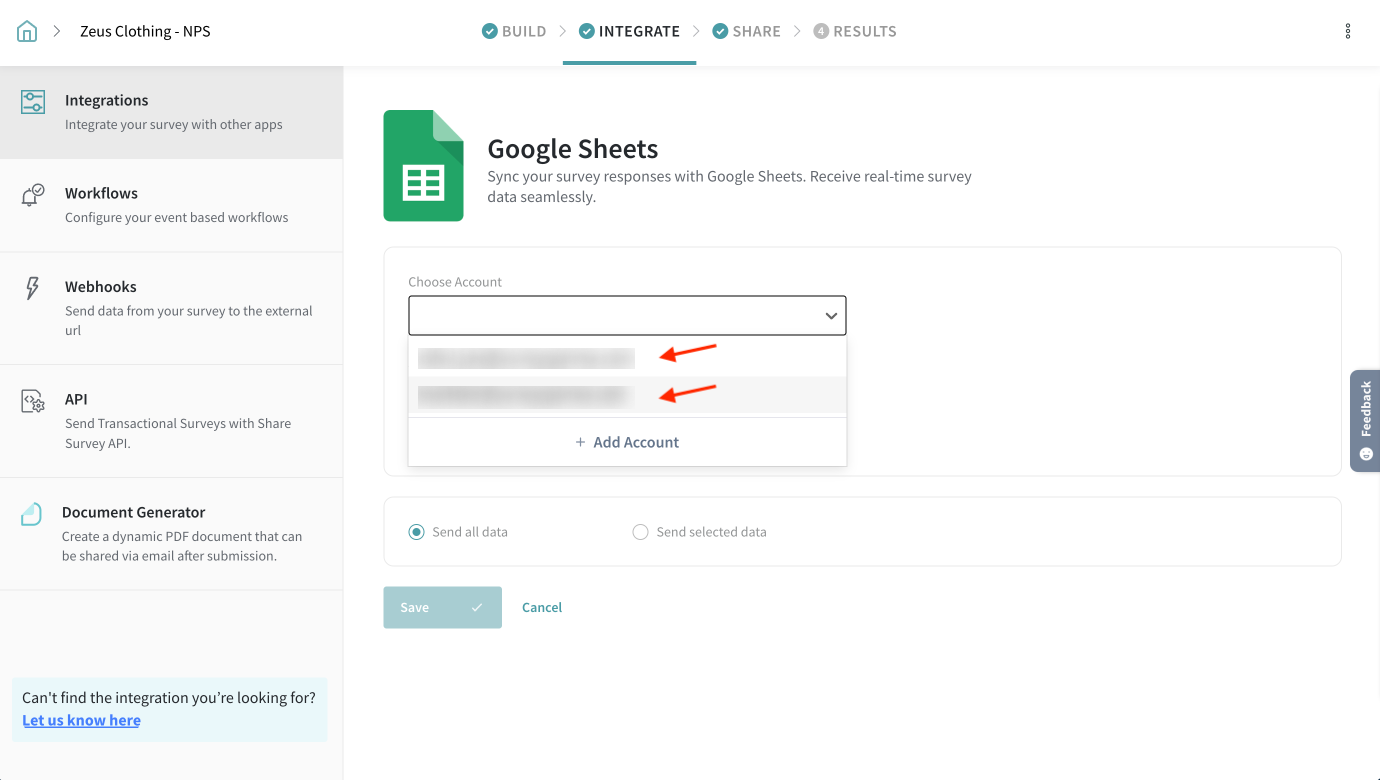1380x780 pixels.
Task: Click the Workflows bell icon
Action: 33,194
